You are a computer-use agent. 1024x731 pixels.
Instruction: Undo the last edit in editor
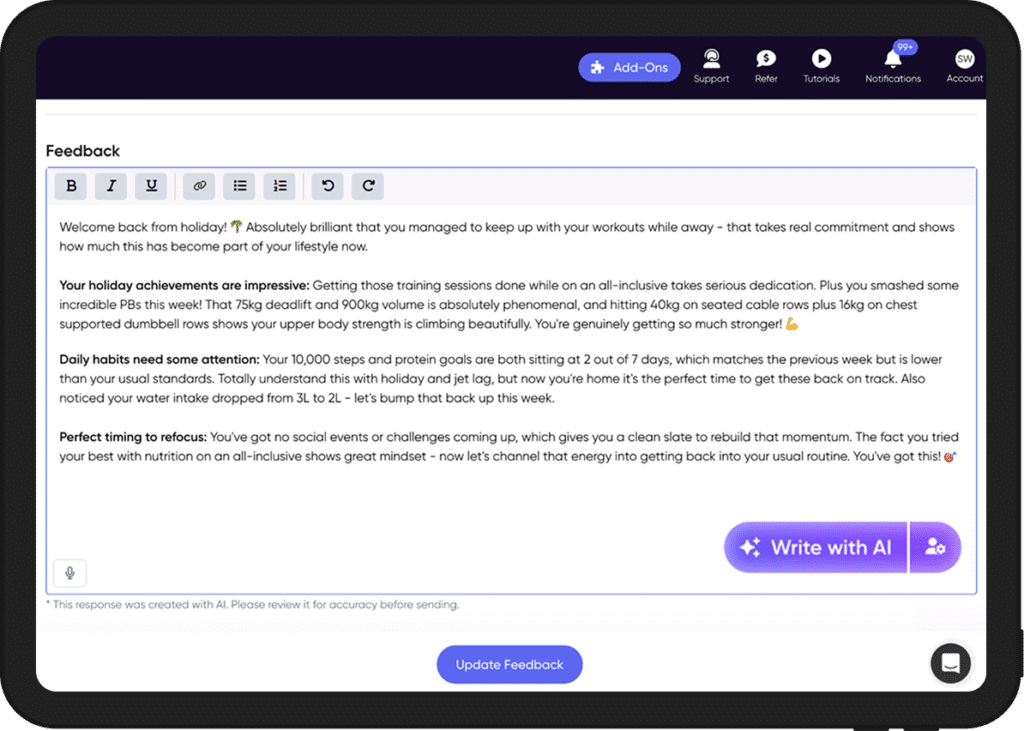[327, 185]
